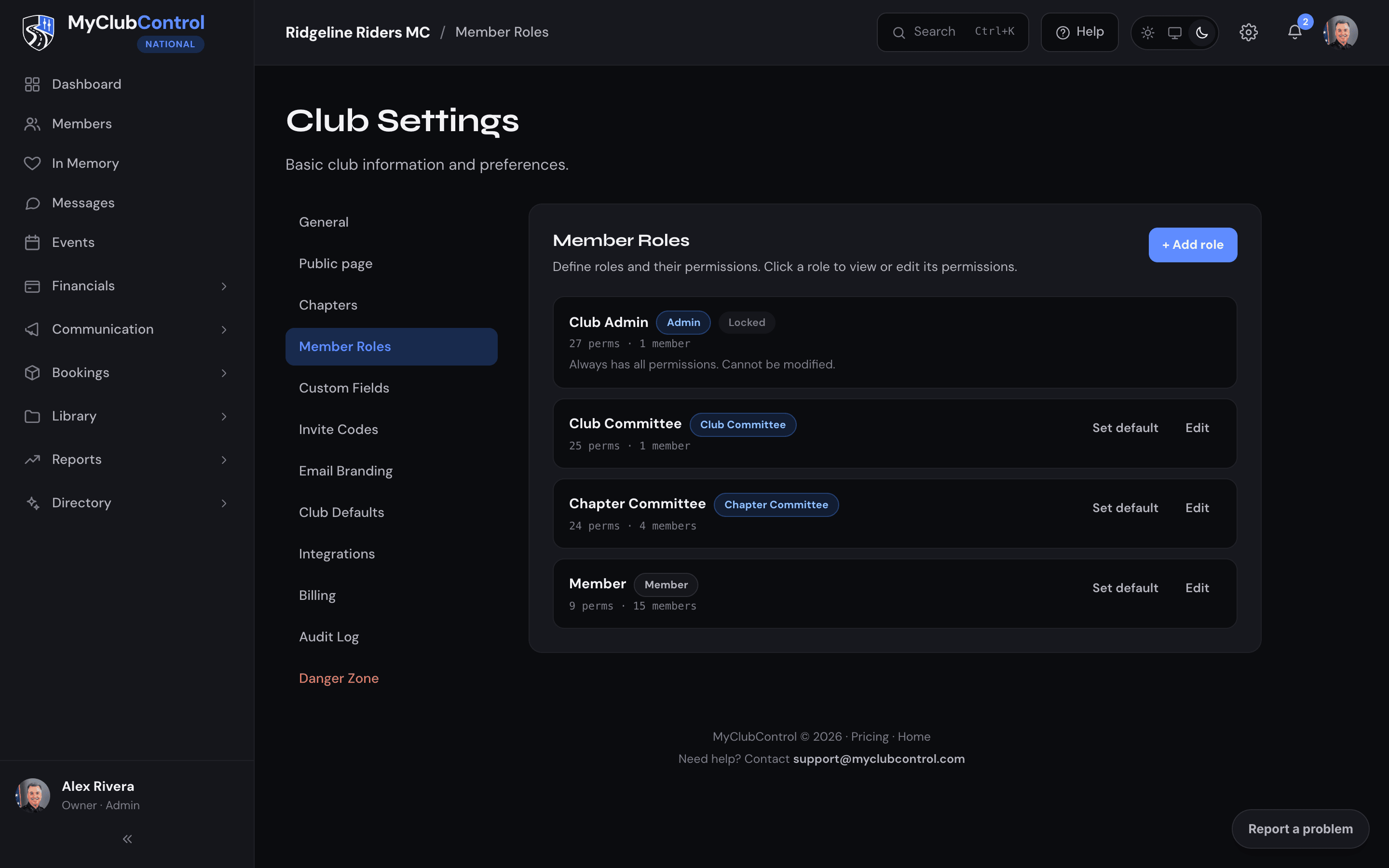Expand the Bookings submenu chevron
Image resolution: width=1389 pixels, height=868 pixels.
224,373
